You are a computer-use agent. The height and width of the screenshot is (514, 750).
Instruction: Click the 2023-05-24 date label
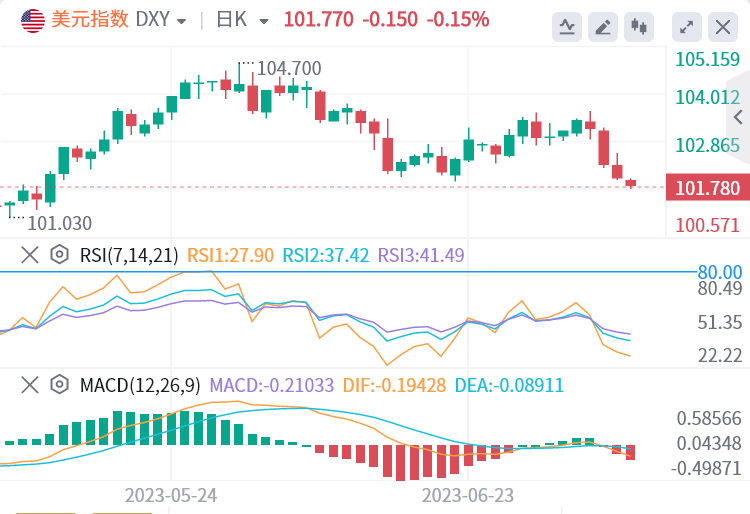click(171, 495)
